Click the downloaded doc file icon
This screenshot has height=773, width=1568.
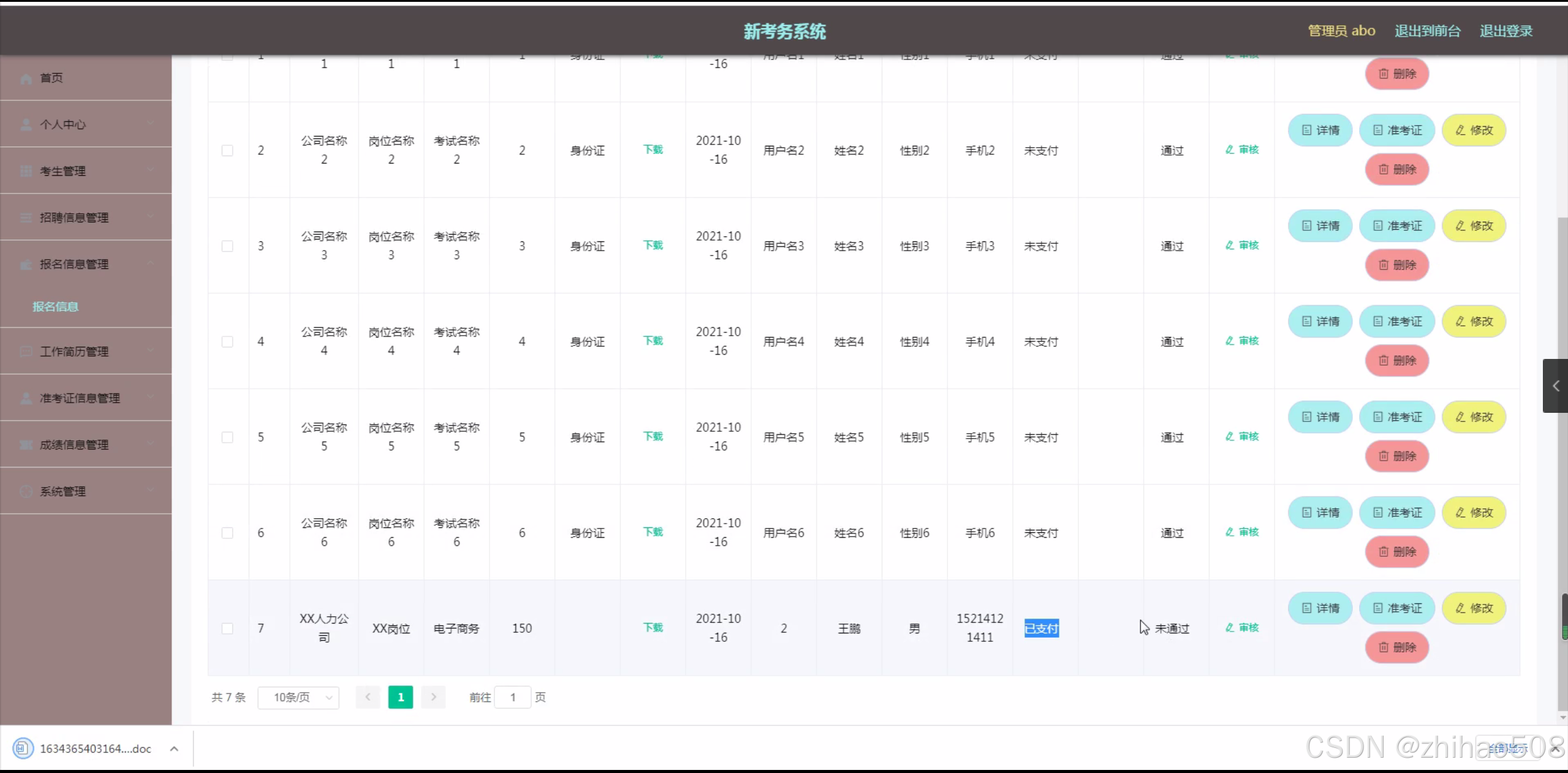tap(23, 748)
